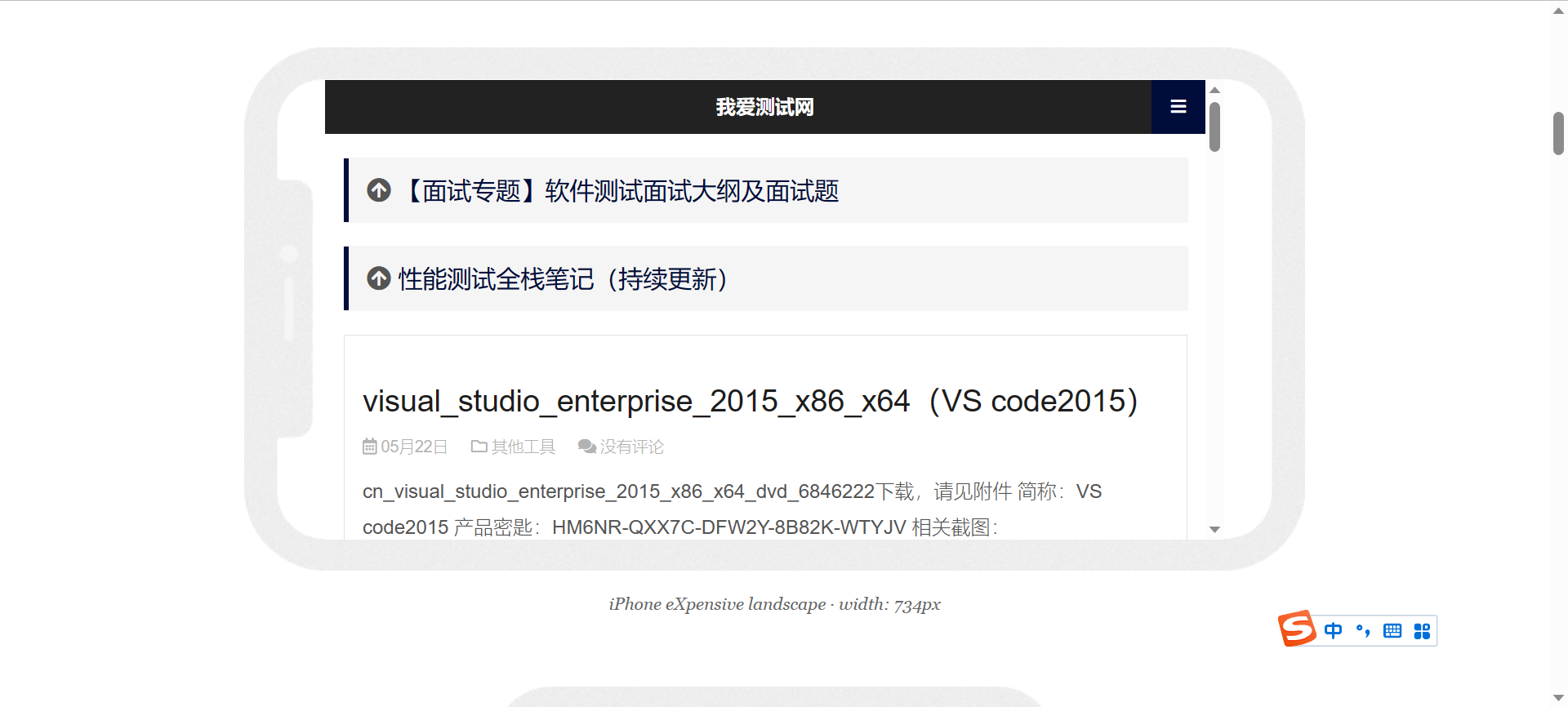The width and height of the screenshot is (1568, 707).
Task: Open 【面试专题】软件测试面试大纲及面试题 pinned post
Action: [x=619, y=191]
